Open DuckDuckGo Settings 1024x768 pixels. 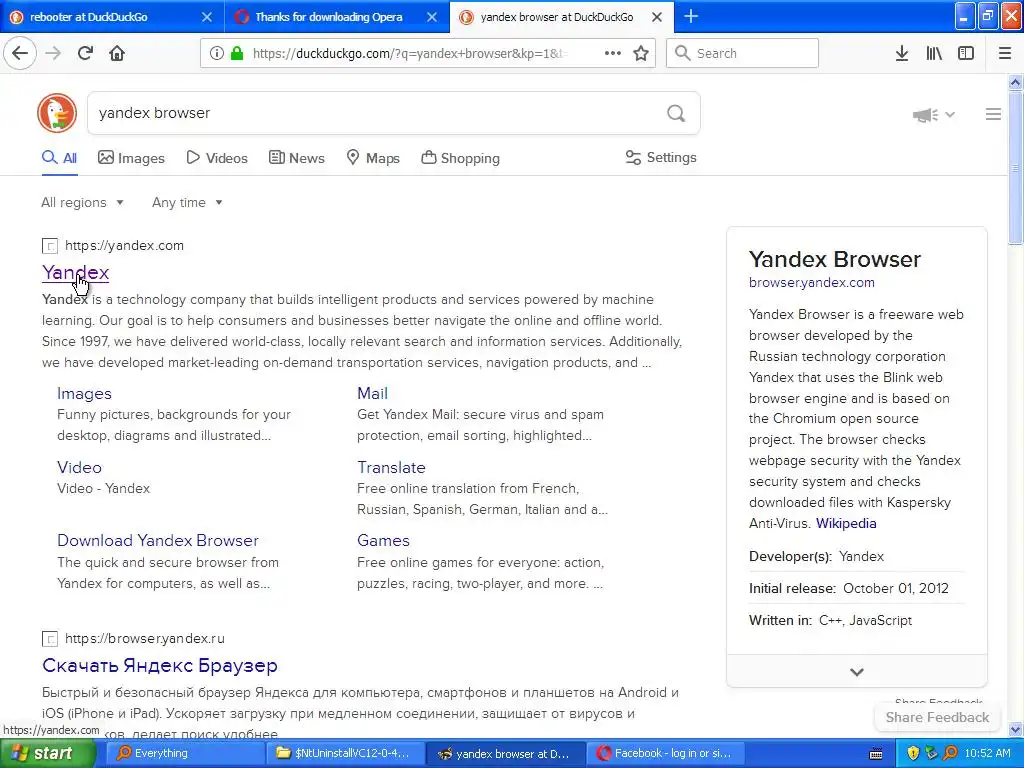point(661,157)
